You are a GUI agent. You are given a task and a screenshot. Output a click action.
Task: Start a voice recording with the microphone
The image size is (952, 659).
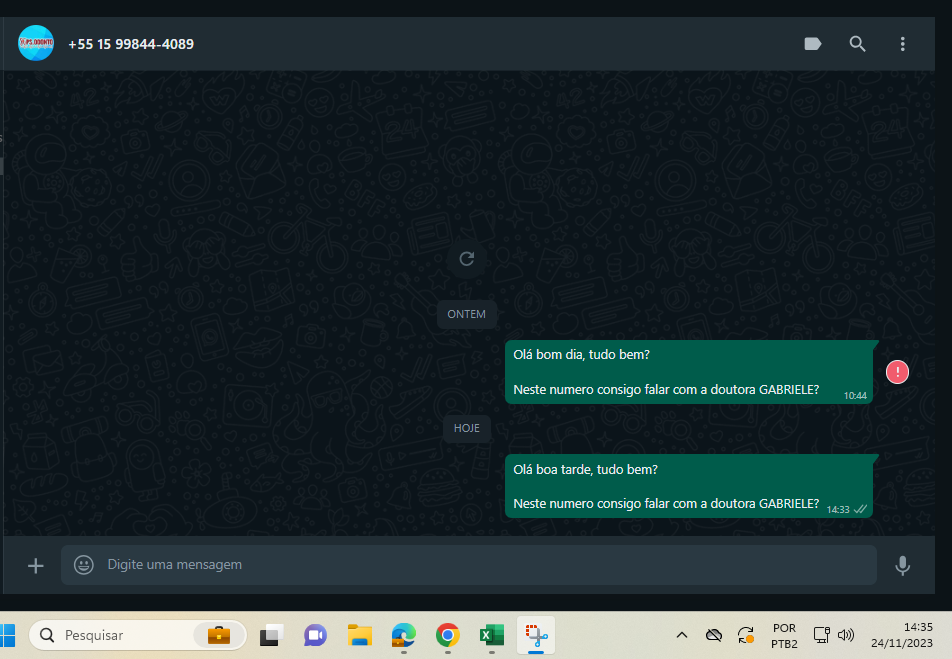tap(903, 565)
